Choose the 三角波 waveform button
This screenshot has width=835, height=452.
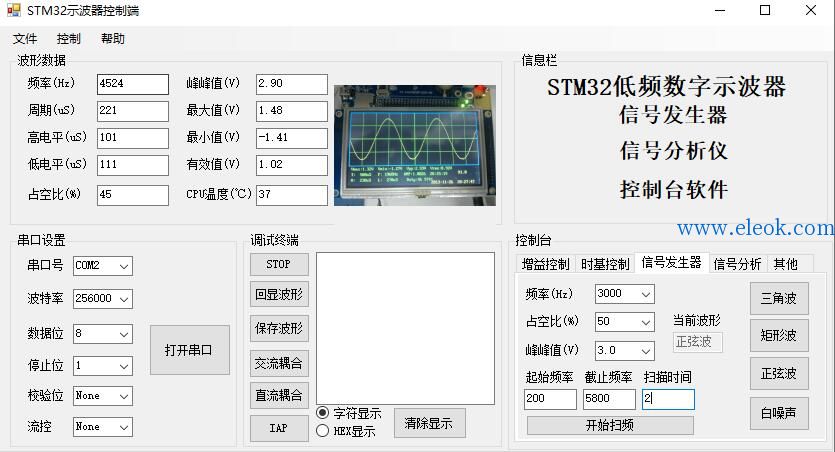(x=779, y=299)
